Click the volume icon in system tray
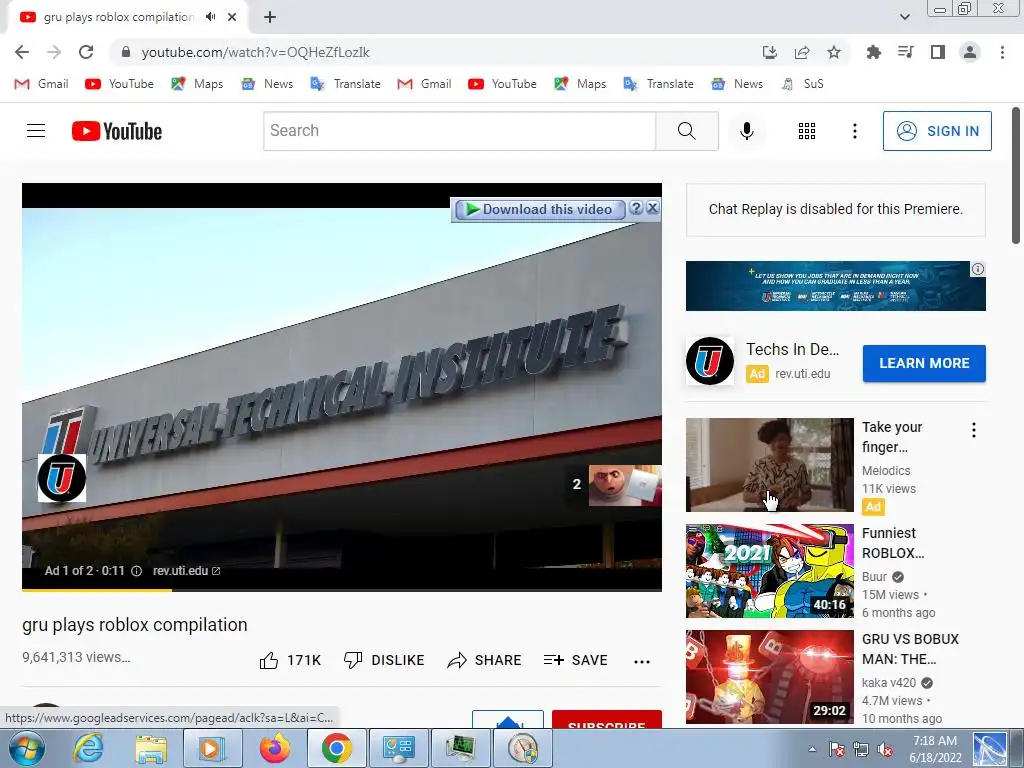This screenshot has height=768, width=1024. pyautogui.click(x=885, y=750)
